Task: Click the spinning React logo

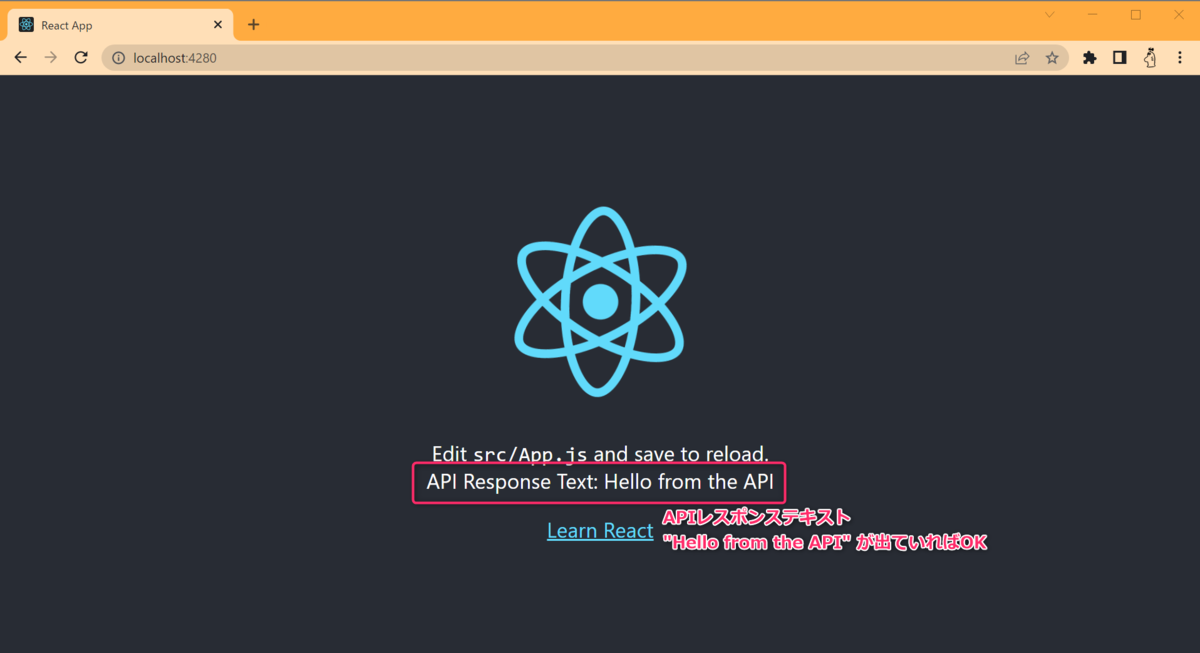Action: [x=601, y=301]
